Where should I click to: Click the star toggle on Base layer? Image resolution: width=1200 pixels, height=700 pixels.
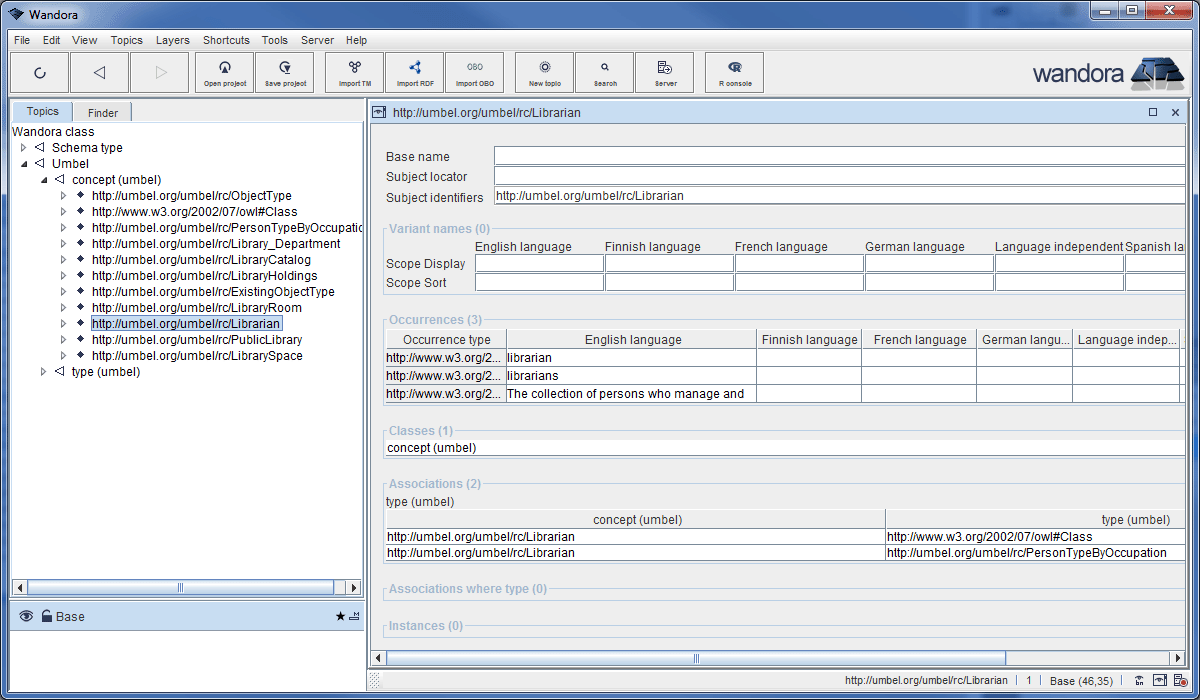tap(340, 616)
